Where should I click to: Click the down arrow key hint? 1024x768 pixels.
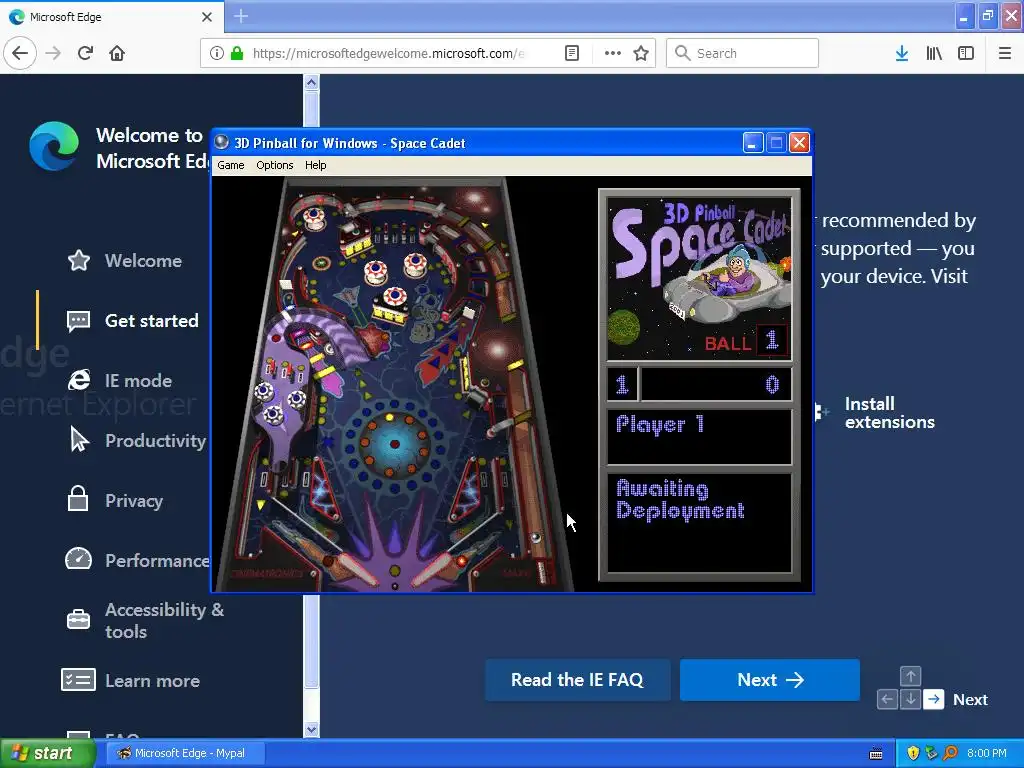(x=910, y=699)
